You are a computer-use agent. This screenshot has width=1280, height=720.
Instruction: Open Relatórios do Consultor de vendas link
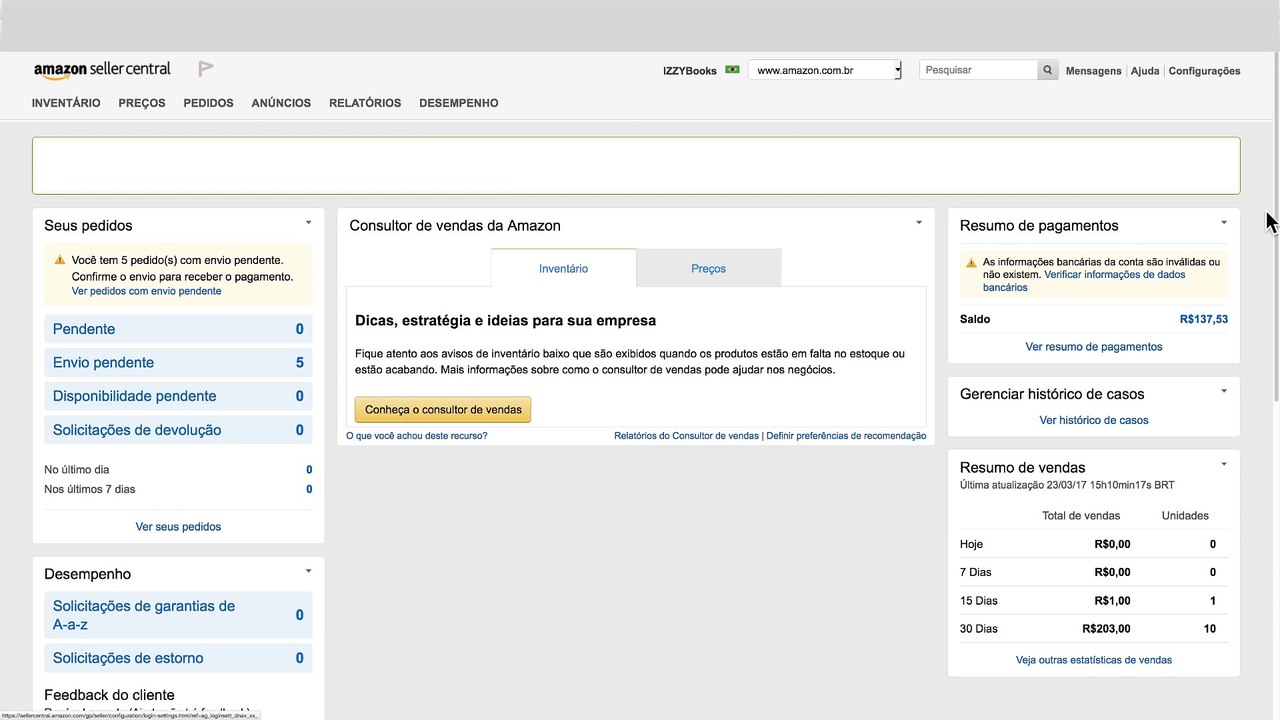point(686,436)
